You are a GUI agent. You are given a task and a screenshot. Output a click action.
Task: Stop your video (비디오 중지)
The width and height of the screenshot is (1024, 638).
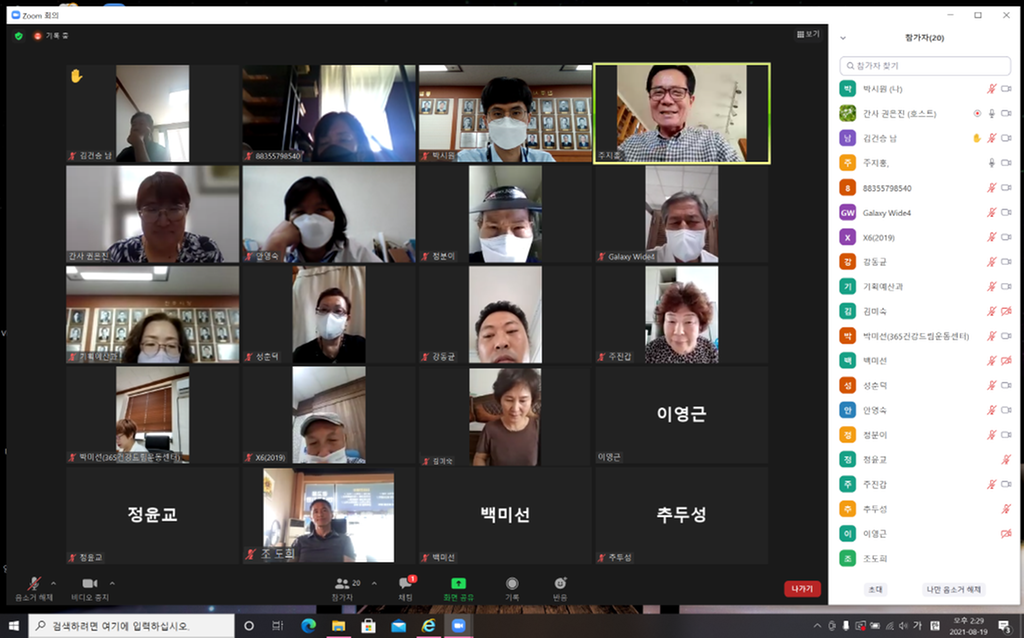coord(89,584)
